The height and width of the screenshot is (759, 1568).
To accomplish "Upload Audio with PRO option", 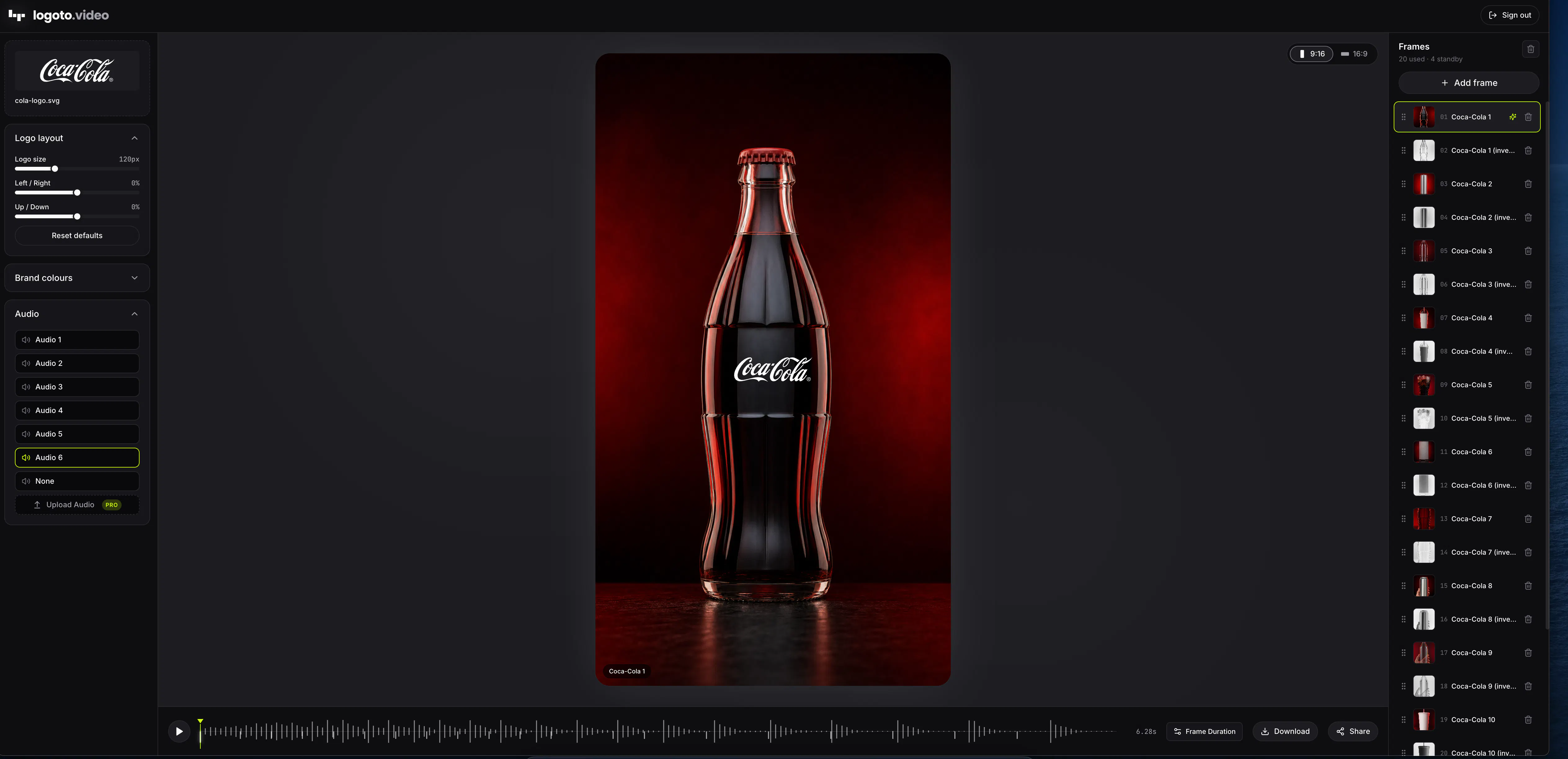I will click(x=77, y=505).
